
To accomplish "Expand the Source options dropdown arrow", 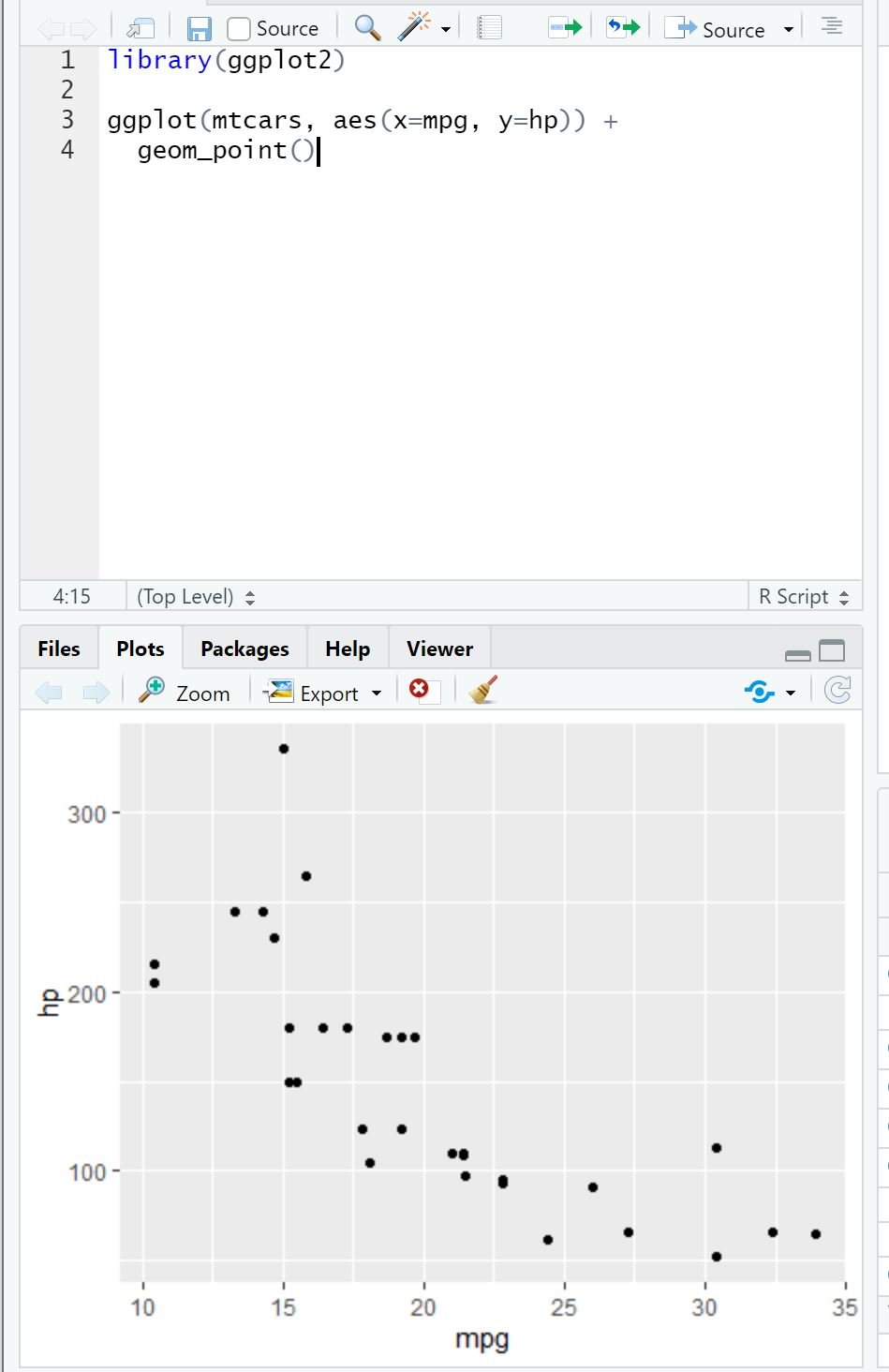I will 789,30.
